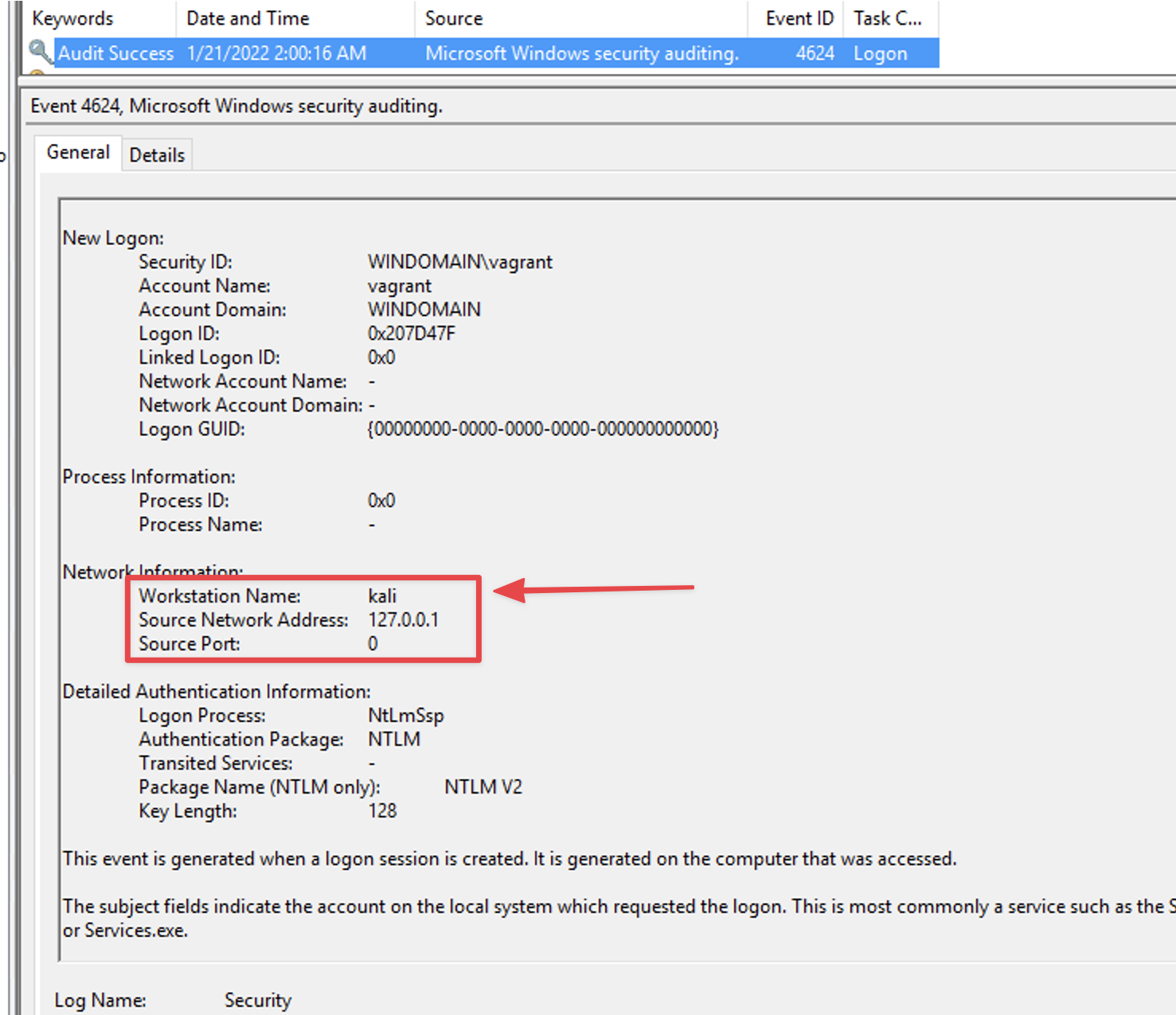Click the Source Network Address 127.0.0.1
Viewport: 1176px width, 1015px height.
pos(403,620)
